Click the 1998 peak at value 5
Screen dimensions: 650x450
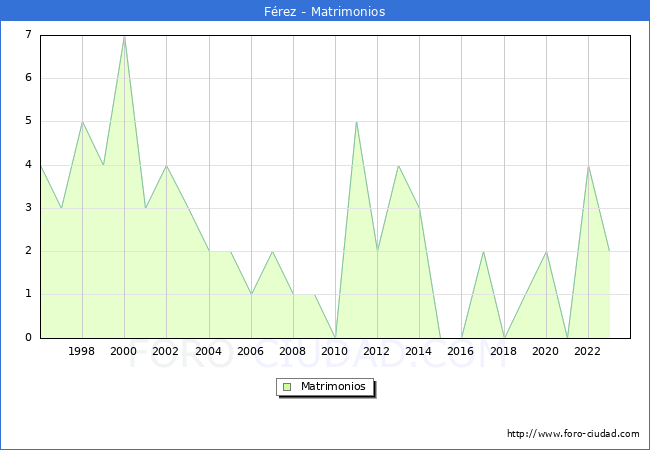tap(82, 122)
